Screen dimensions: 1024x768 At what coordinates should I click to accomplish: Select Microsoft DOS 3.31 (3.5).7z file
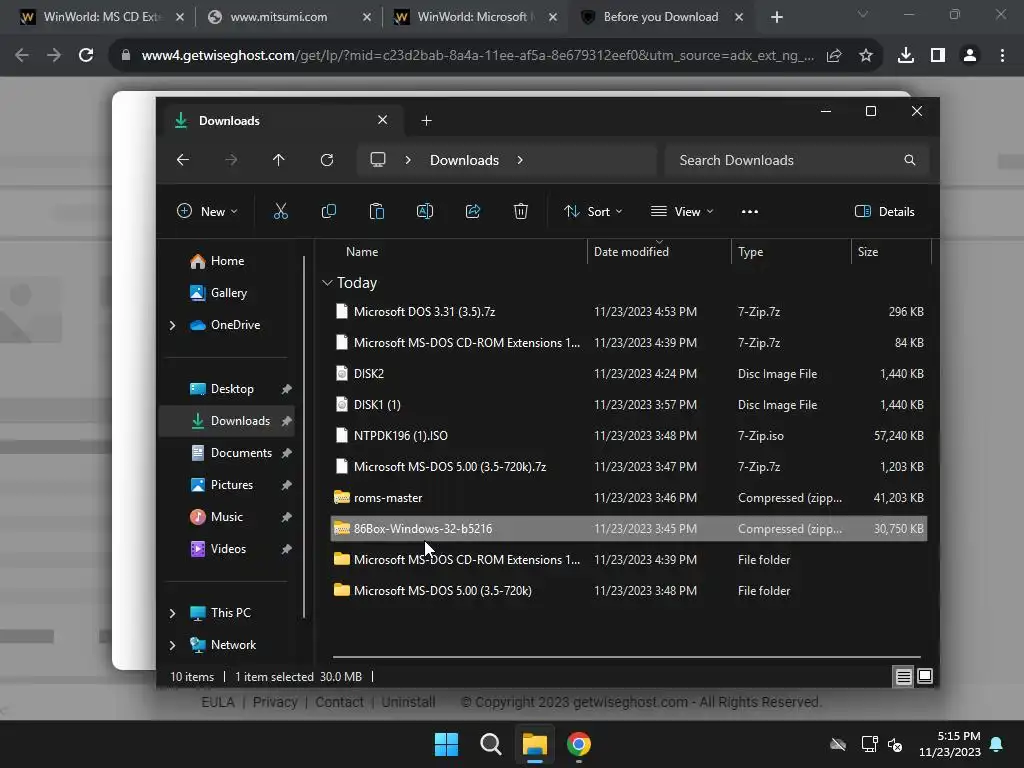pyautogui.click(x=629, y=312)
